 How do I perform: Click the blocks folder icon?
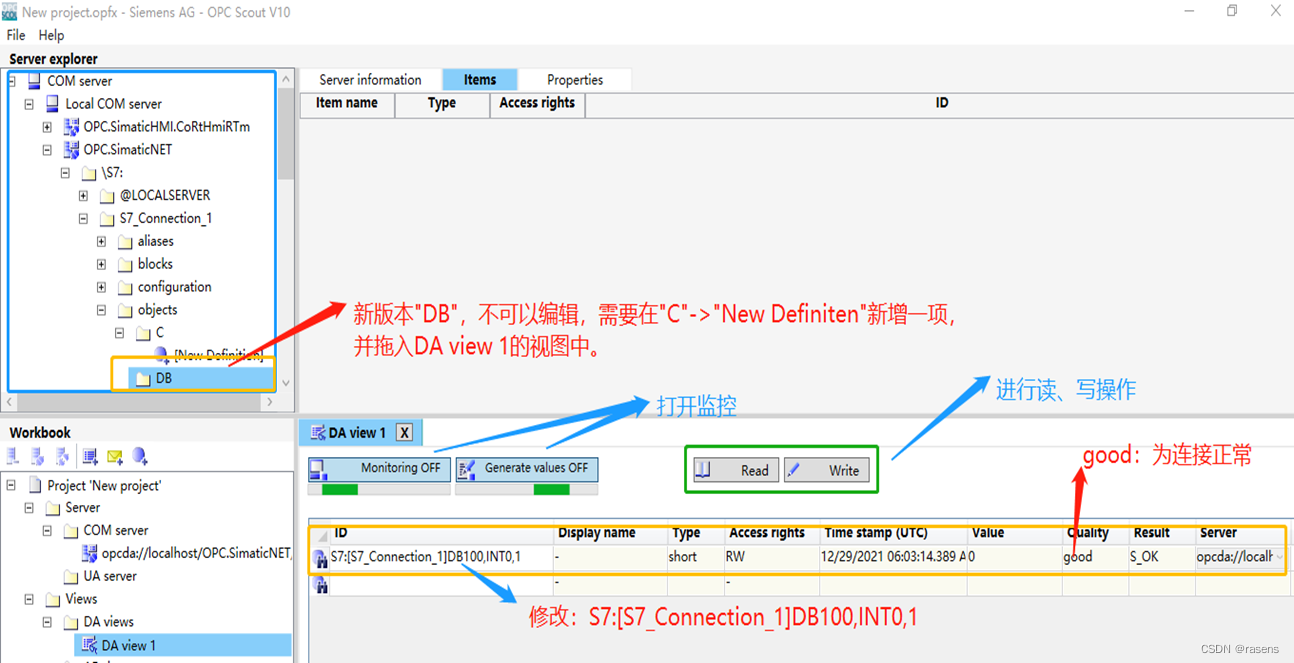coord(125,264)
